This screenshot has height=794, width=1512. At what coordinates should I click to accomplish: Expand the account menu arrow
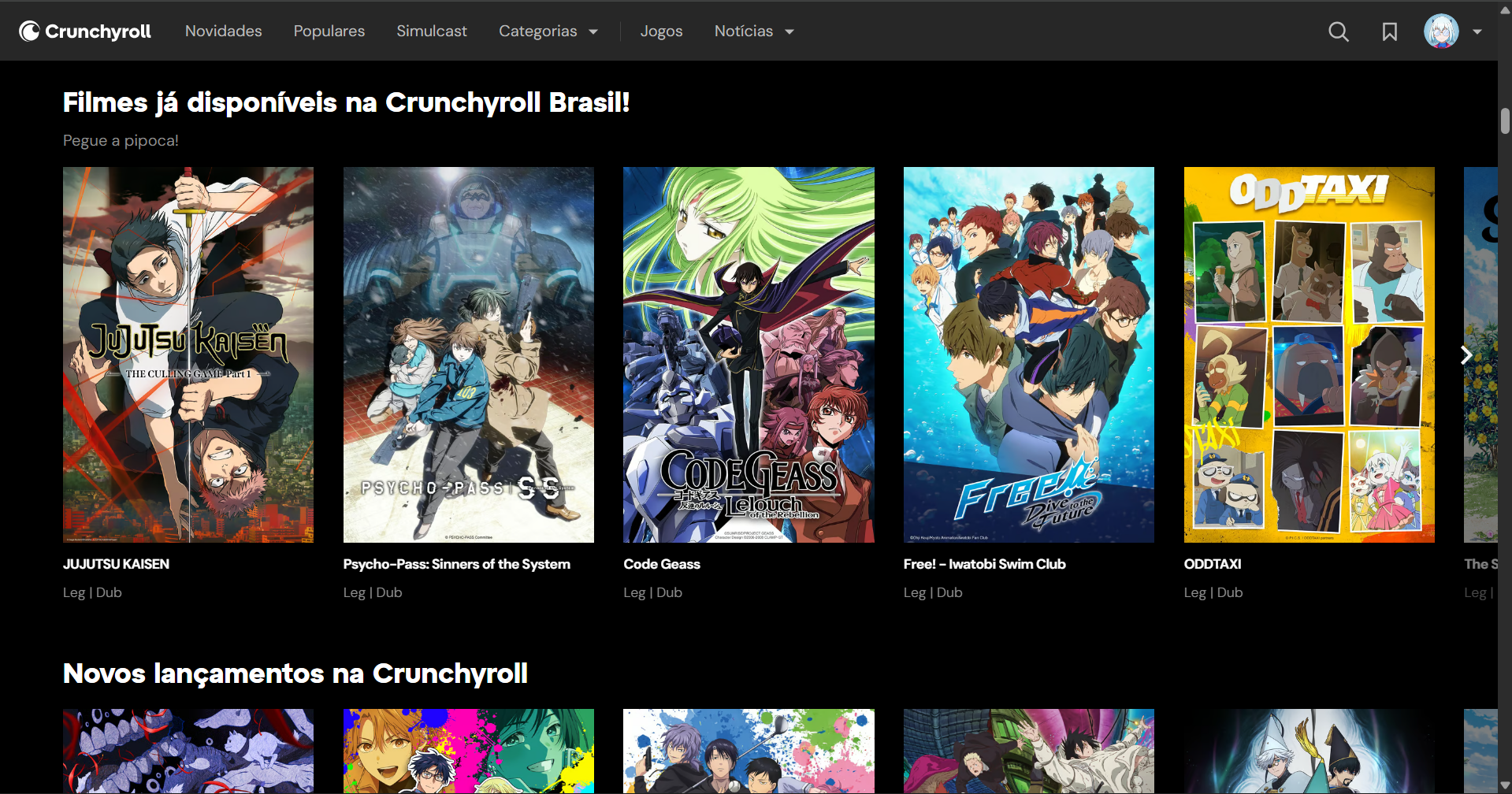[x=1477, y=32]
